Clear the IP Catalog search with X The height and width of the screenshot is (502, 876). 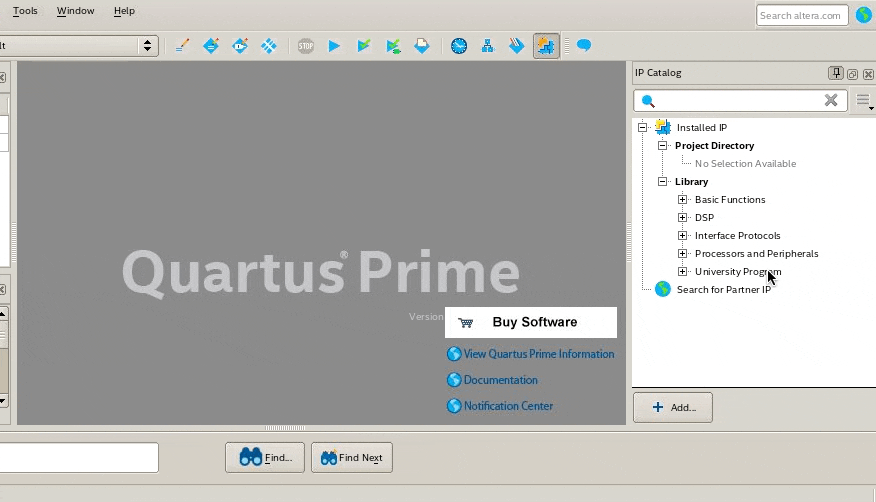pyautogui.click(x=831, y=100)
